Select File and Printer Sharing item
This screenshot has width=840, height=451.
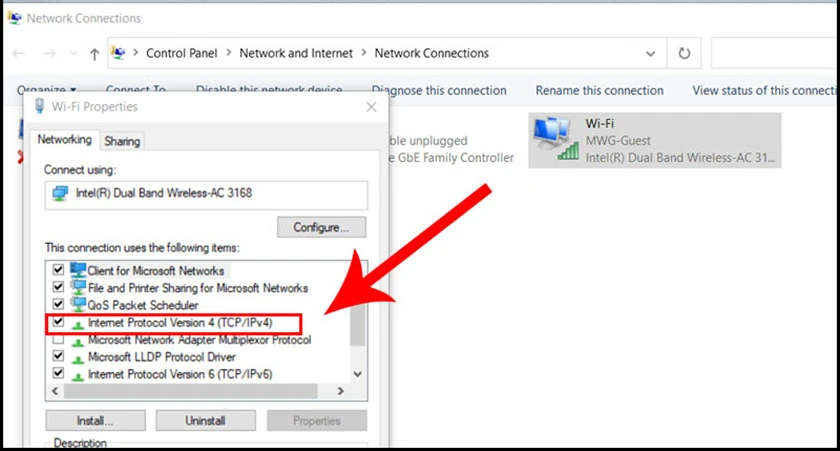198,288
